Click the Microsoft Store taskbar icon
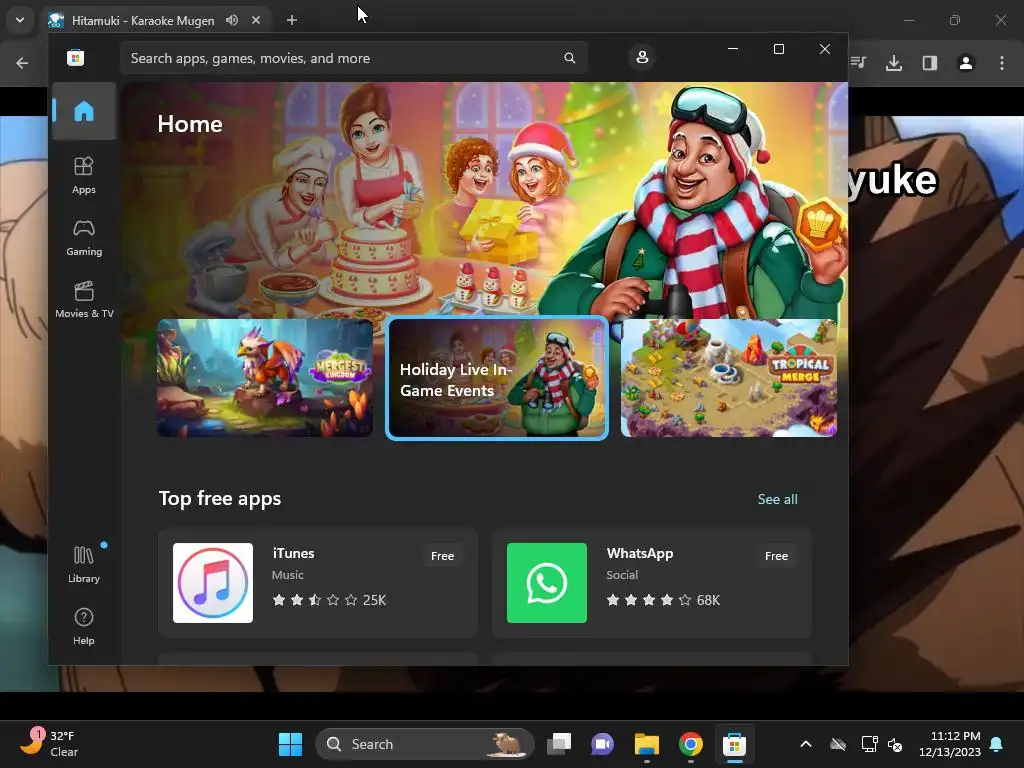This screenshot has height=768, width=1024. (734, 744)
